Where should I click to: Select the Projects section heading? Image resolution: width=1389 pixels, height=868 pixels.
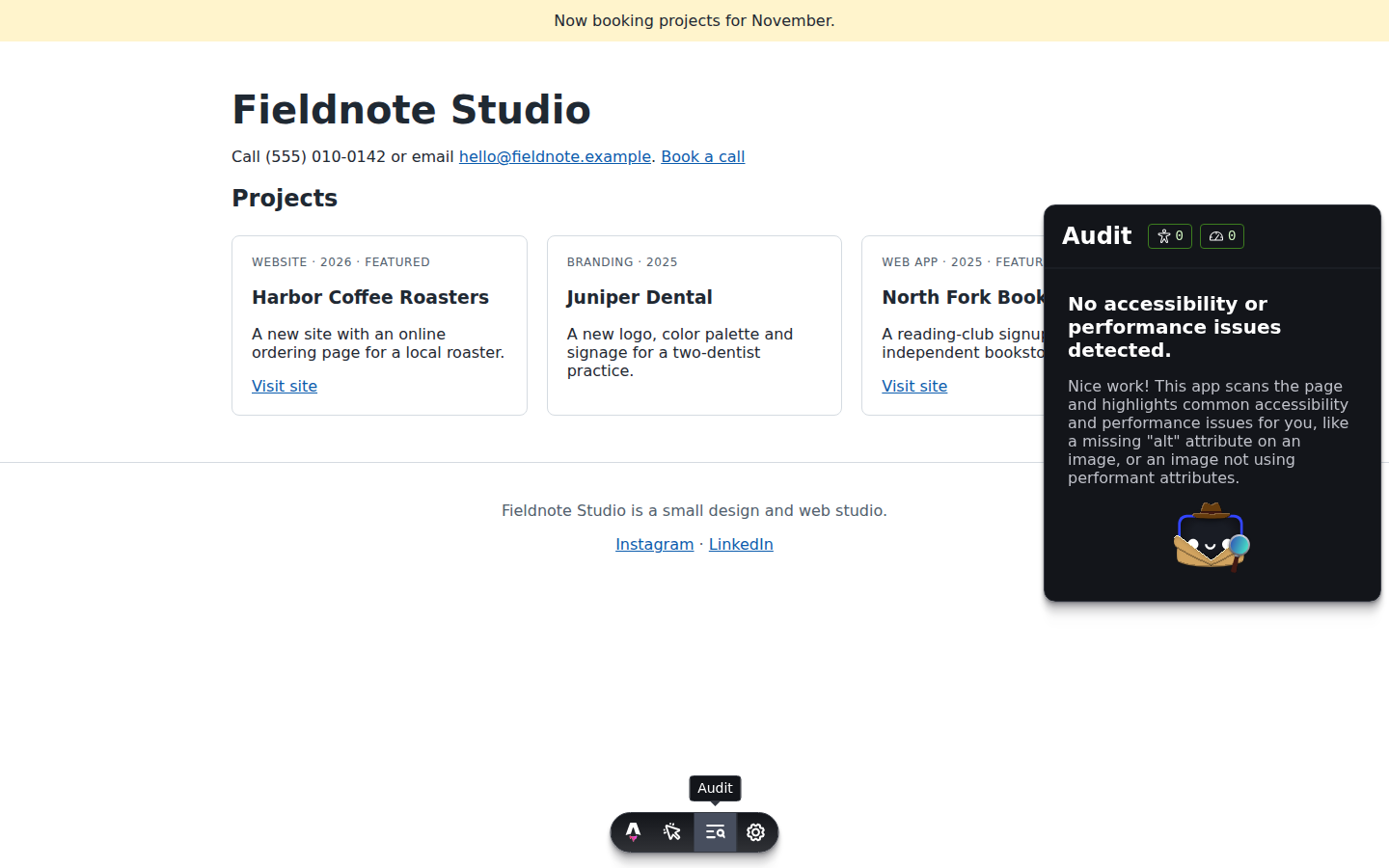point(285,199)
